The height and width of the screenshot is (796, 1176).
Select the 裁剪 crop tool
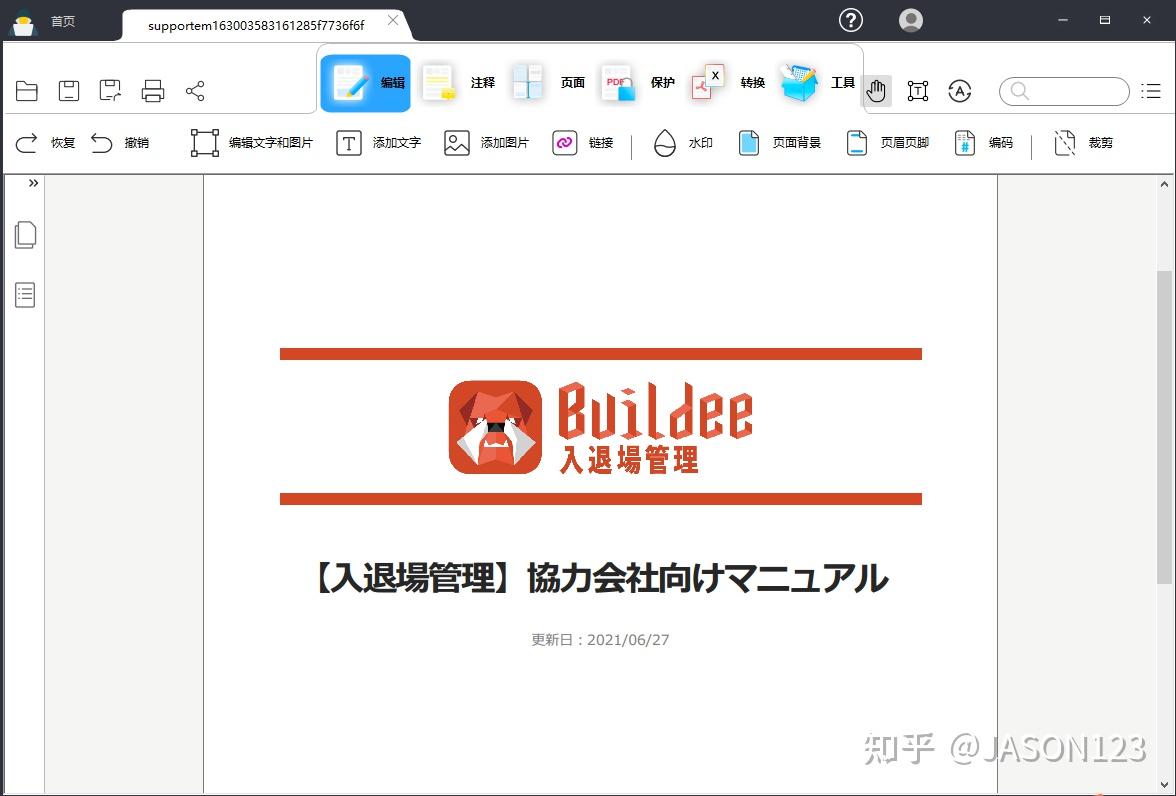click(x=1083, y=143)
